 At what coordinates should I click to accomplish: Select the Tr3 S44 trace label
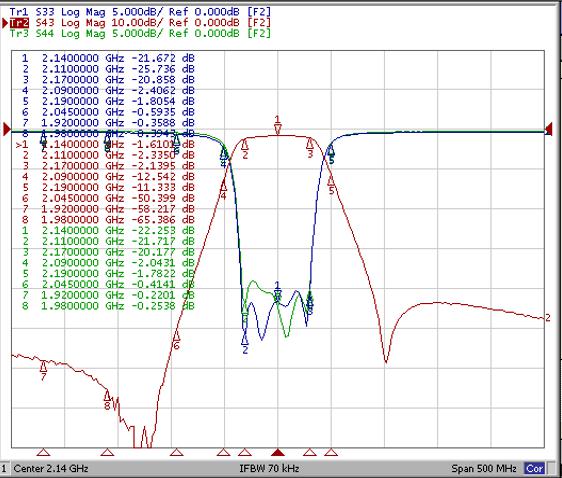click(140, 33)
